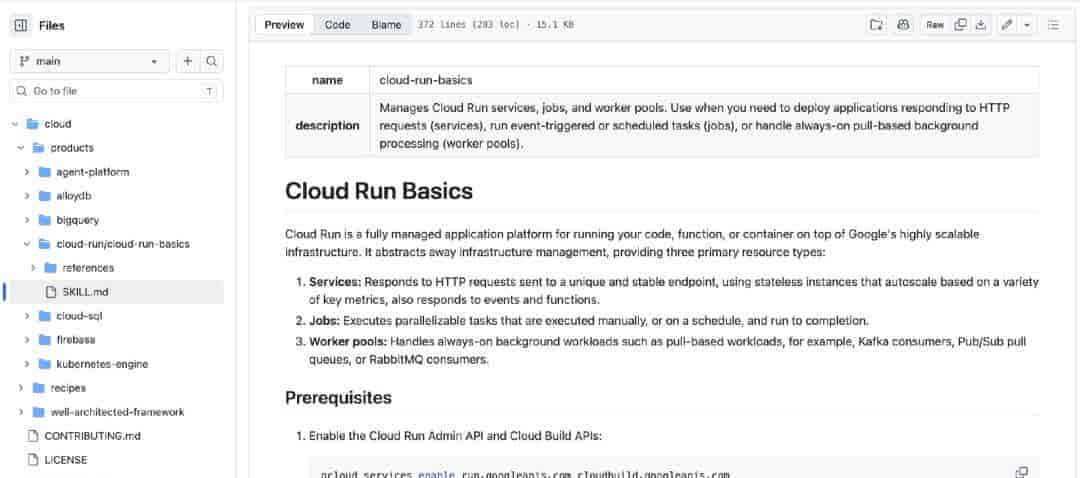Open file search magnifier icon
1080x478 pixels.
211,61
